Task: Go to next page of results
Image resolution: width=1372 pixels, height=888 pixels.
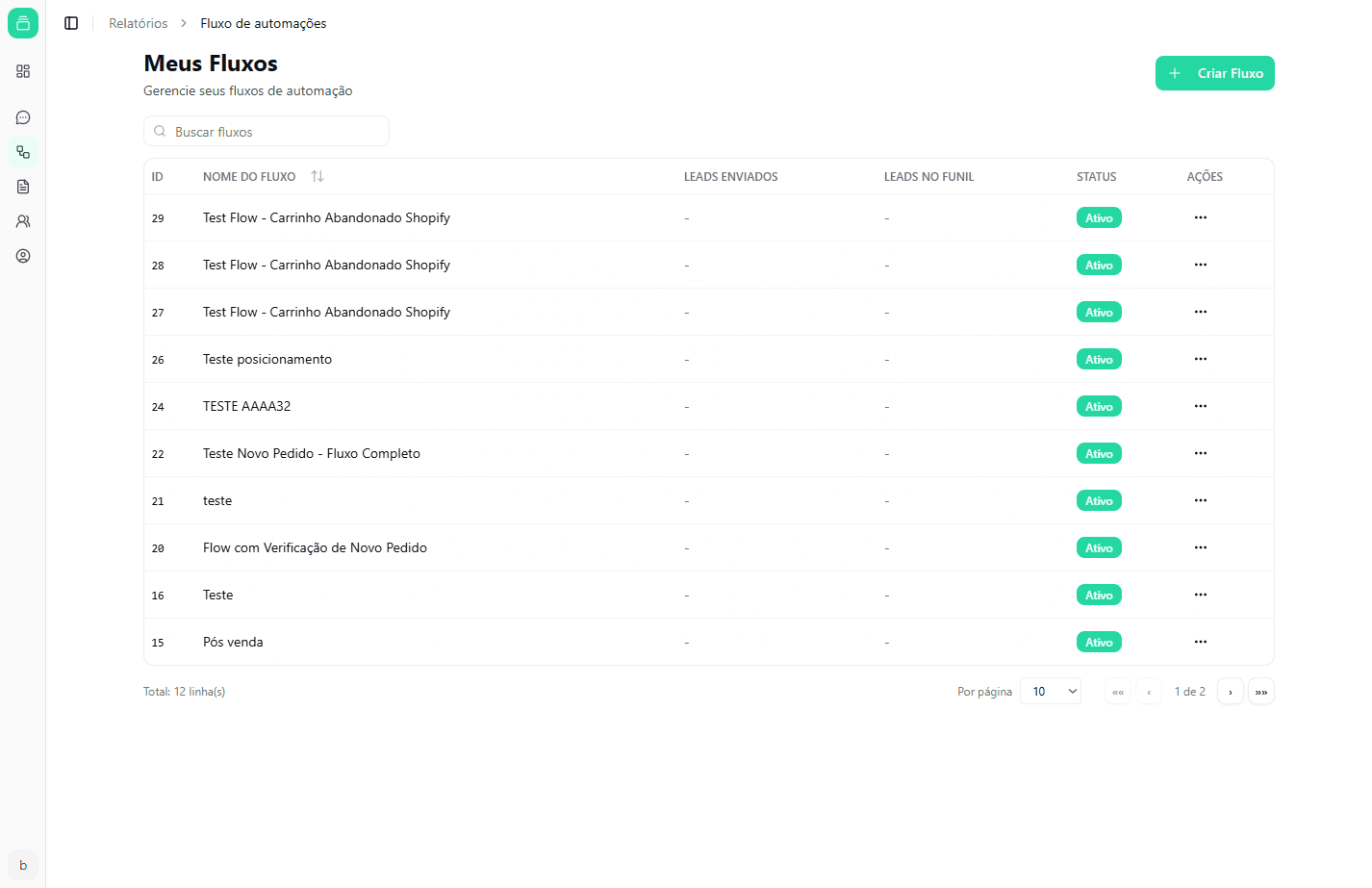Action: click(x=1231, y=692)
